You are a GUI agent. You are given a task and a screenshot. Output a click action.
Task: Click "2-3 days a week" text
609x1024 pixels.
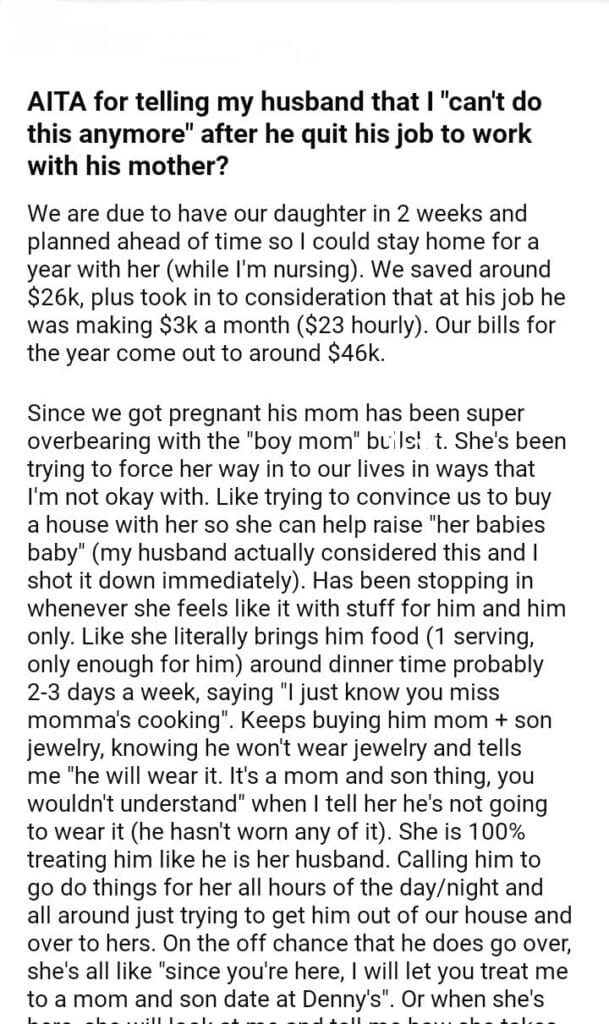point(98,691)
